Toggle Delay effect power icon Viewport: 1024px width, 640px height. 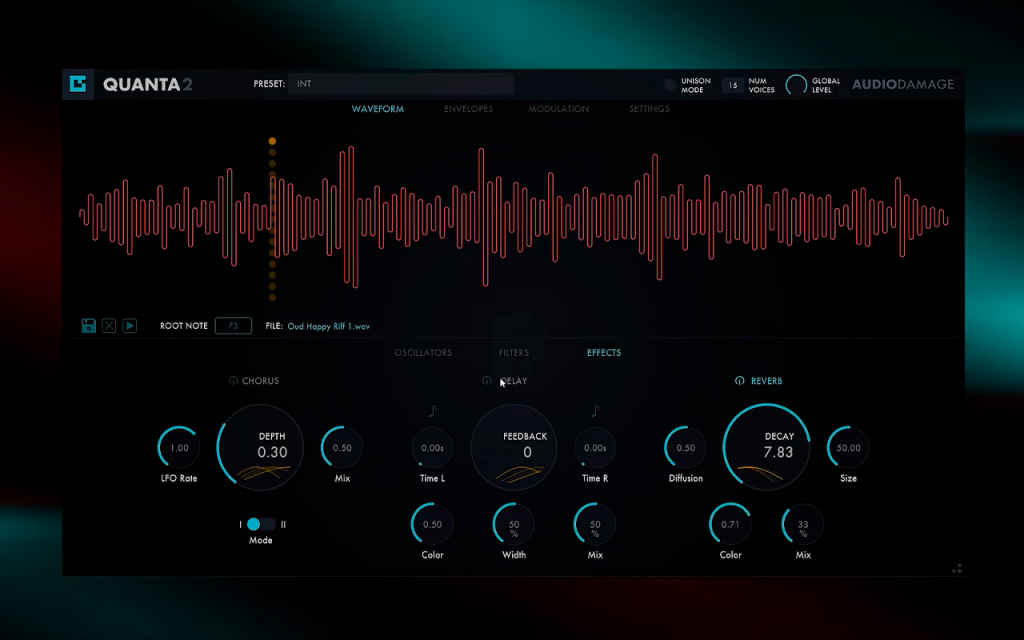[487, 381]
